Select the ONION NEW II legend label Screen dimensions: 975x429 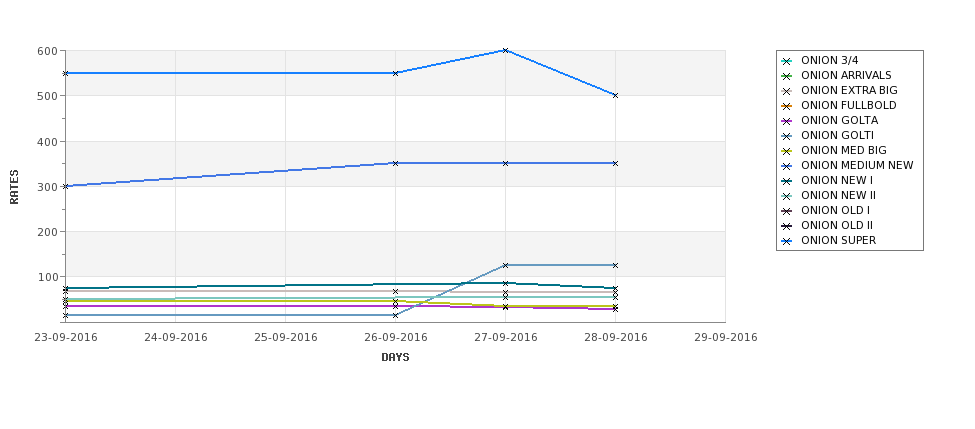pyautogui.click(x=838, y=195)
